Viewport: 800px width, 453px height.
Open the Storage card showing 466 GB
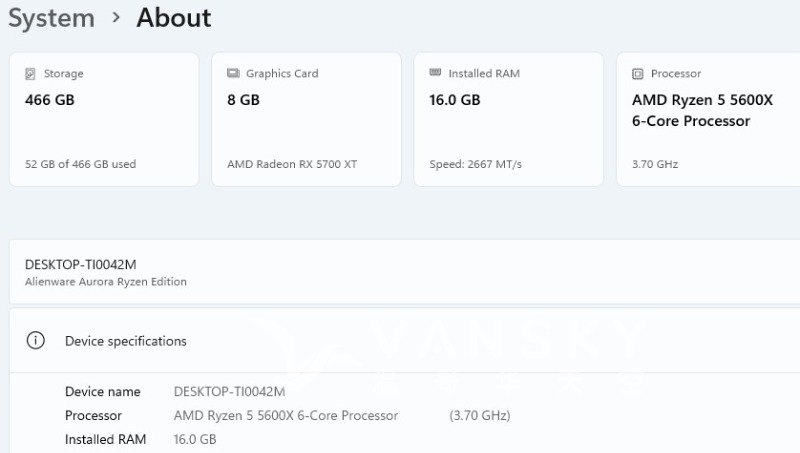pos(104,119)
